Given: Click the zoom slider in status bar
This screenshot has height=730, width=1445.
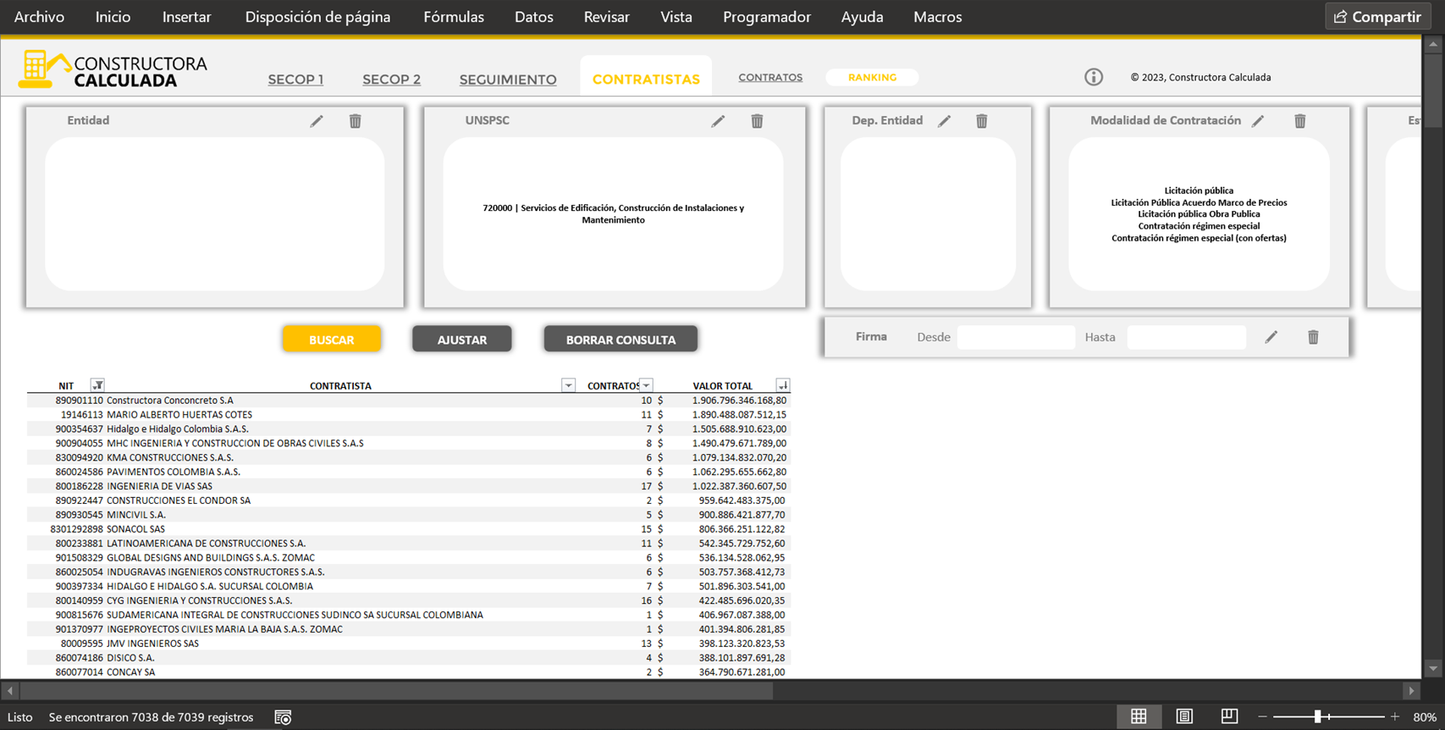Looking at the screenshot, I should [1318, 717].
